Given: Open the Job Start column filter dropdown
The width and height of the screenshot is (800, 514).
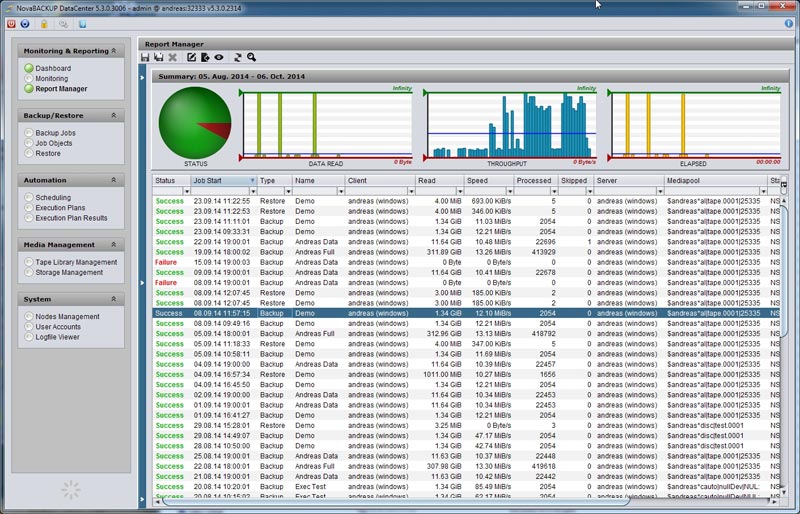Looking at the screenshot, I should point(253,191).
